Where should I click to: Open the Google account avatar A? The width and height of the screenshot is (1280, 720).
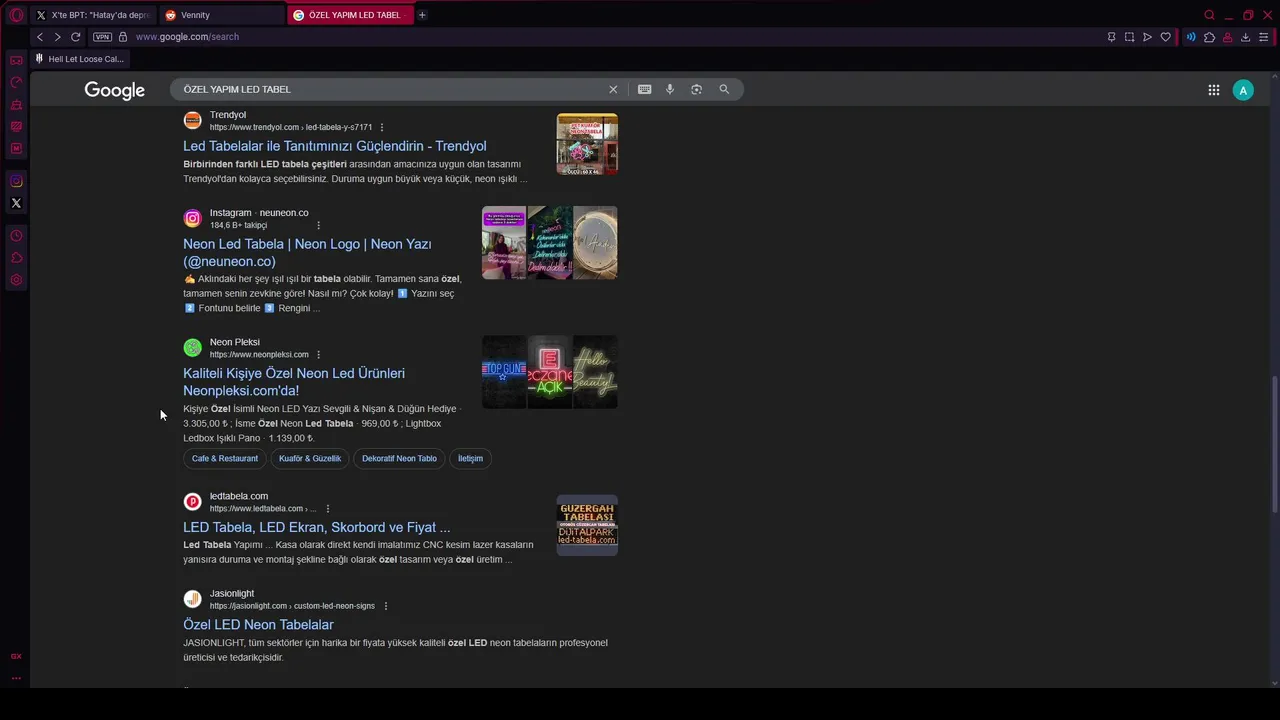[1243, 90]
